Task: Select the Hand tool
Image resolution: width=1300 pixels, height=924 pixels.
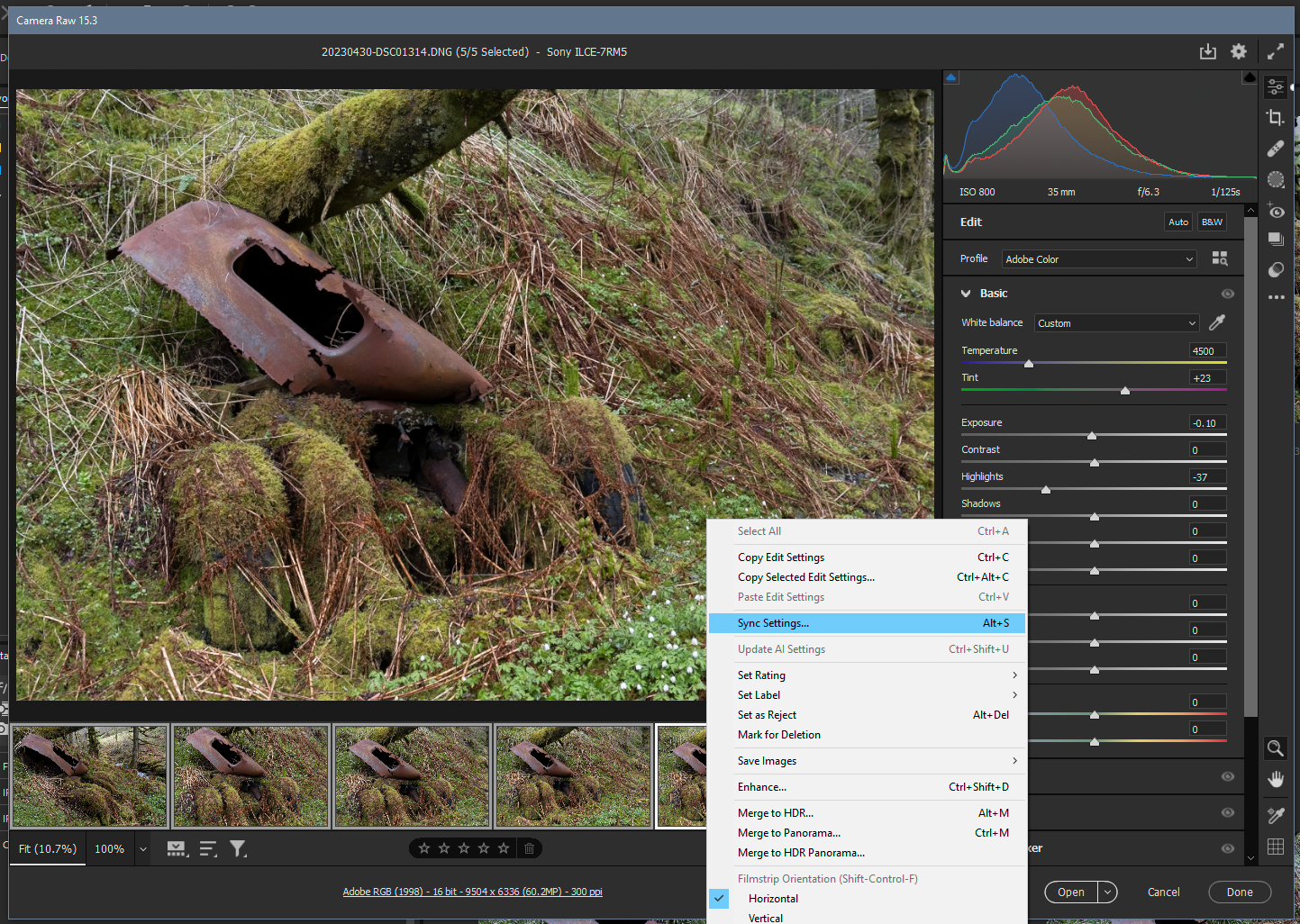Action: 1275,778
